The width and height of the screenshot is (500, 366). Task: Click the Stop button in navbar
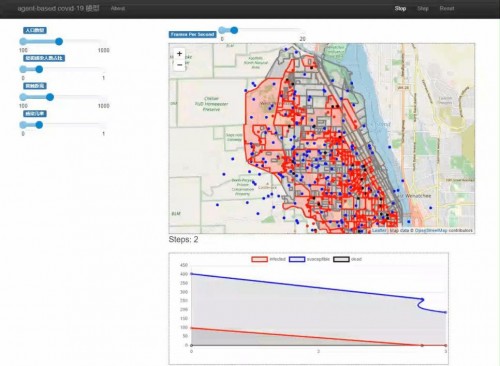[x=400, y=9]
